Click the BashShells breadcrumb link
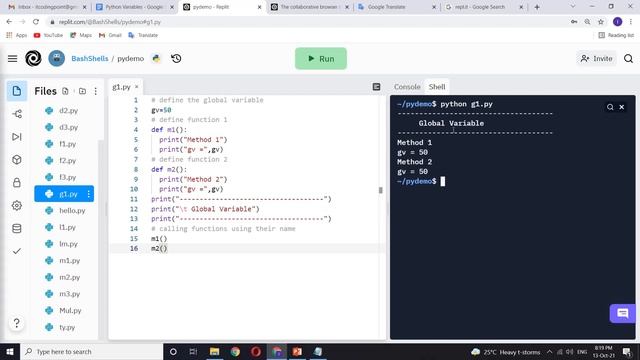This screenshot has height=360, width=640. pyautogui.click(x=90, y=58)
